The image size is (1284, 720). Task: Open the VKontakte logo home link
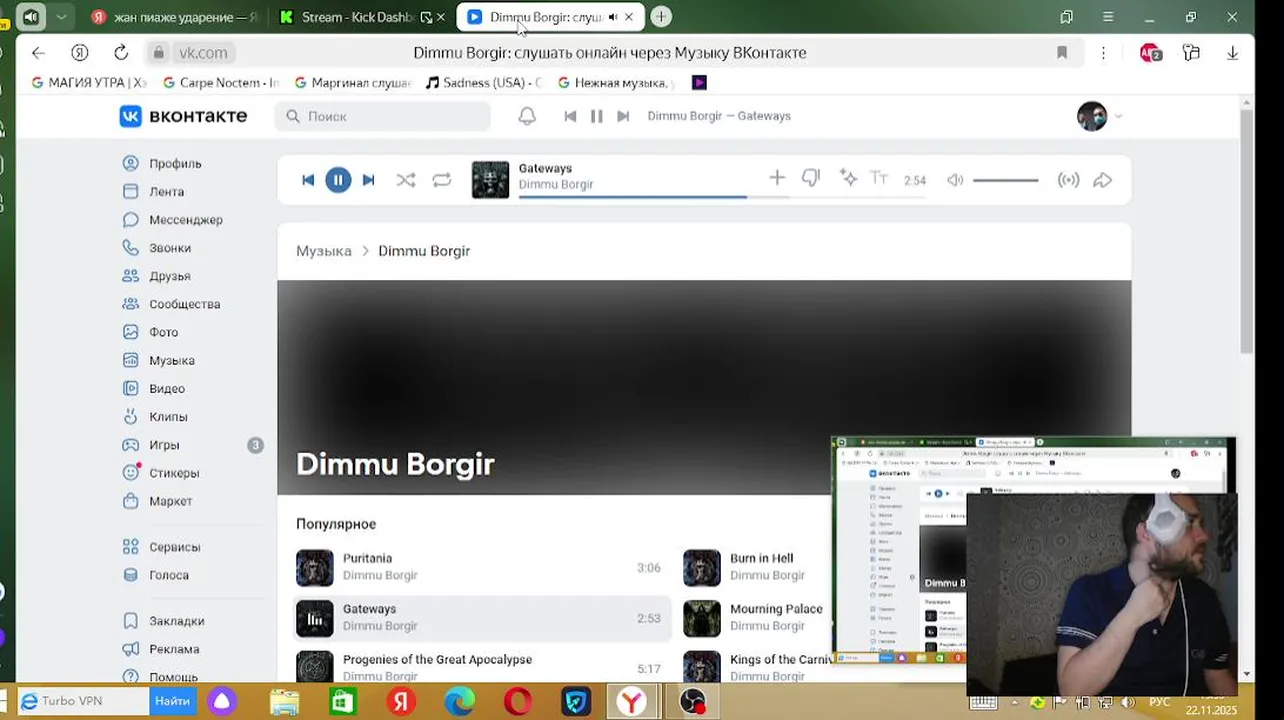[x=183, y=116]
